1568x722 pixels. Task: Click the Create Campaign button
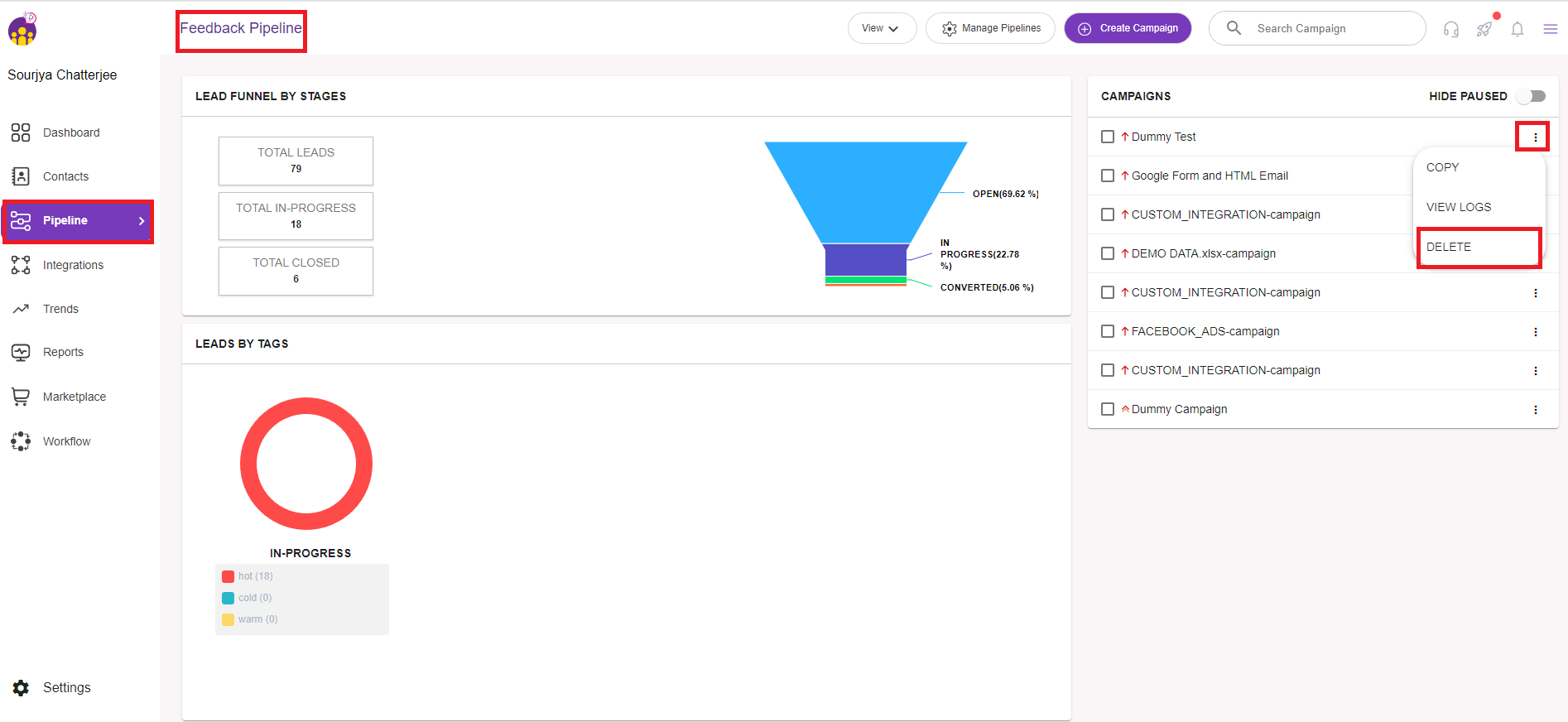point(1128,28)
